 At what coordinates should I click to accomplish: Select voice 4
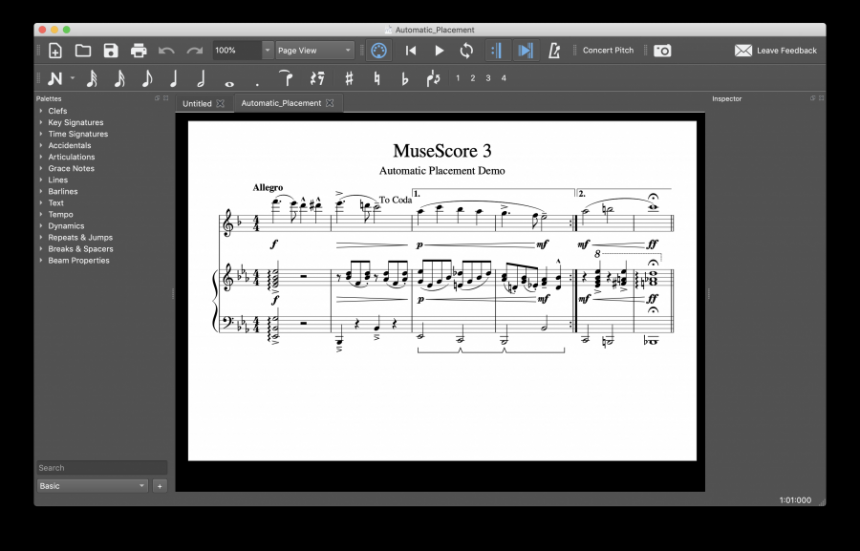point(503,78)
